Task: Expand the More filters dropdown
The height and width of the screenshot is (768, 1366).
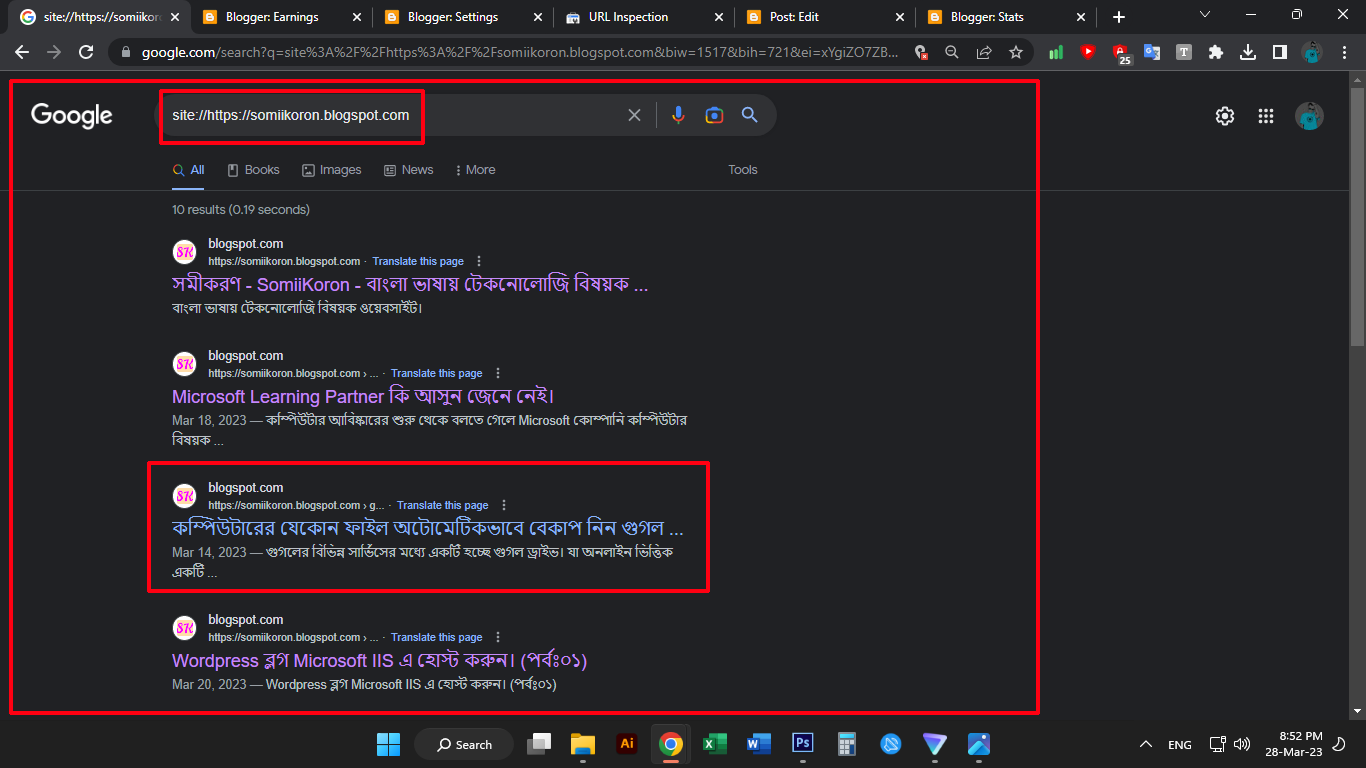Action: (475, 170)
